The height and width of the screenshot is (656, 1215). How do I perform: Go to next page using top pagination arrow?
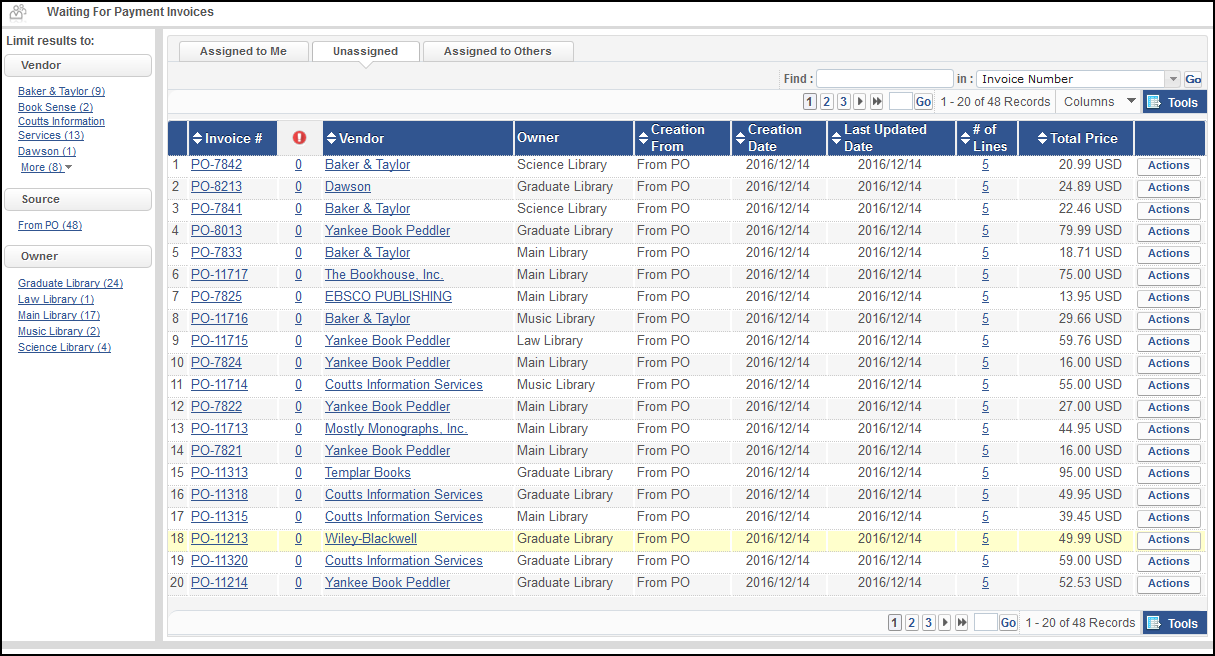[x=859, y=102]
